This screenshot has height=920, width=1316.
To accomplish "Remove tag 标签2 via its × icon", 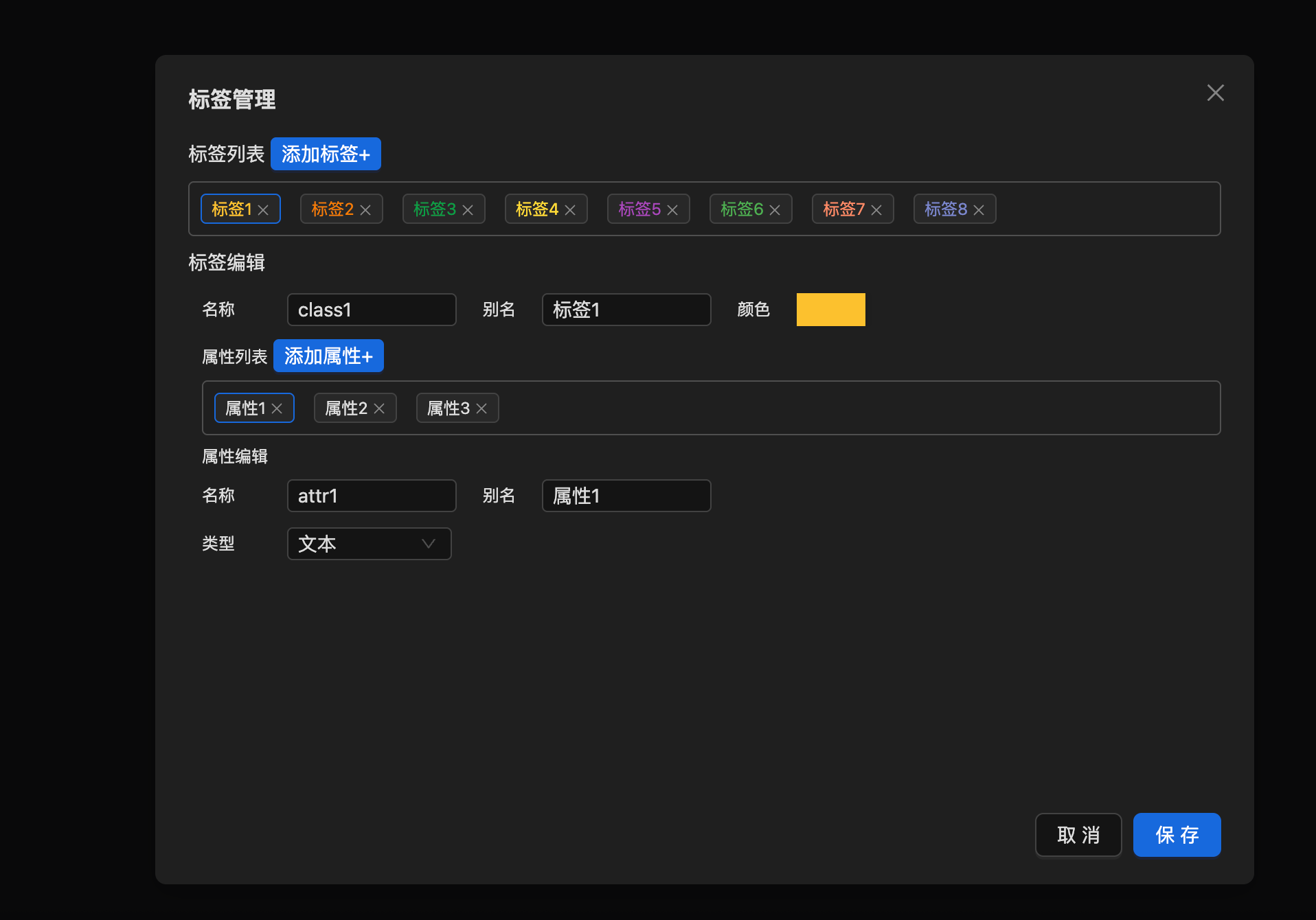I will pos(366,209).
